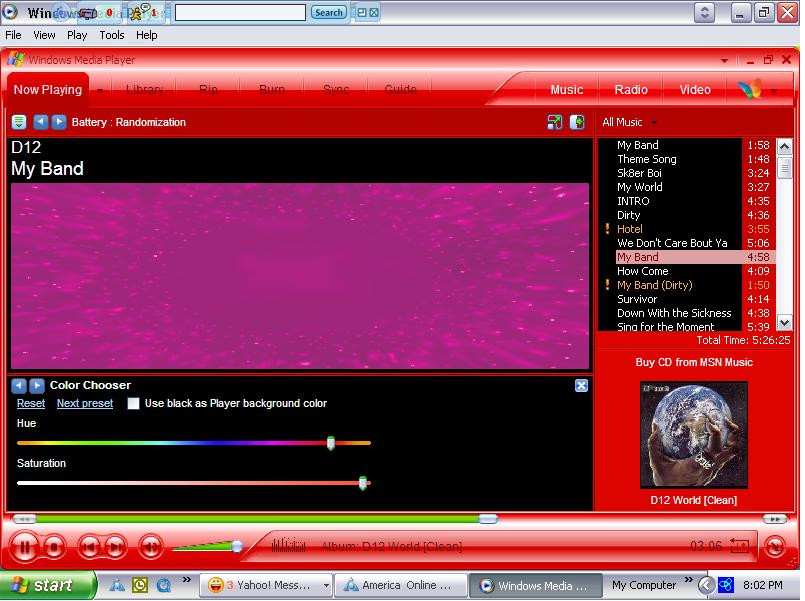Screen dimensions: 805x601
Task: Open the Video tab
Action: [x=695, y=90]
